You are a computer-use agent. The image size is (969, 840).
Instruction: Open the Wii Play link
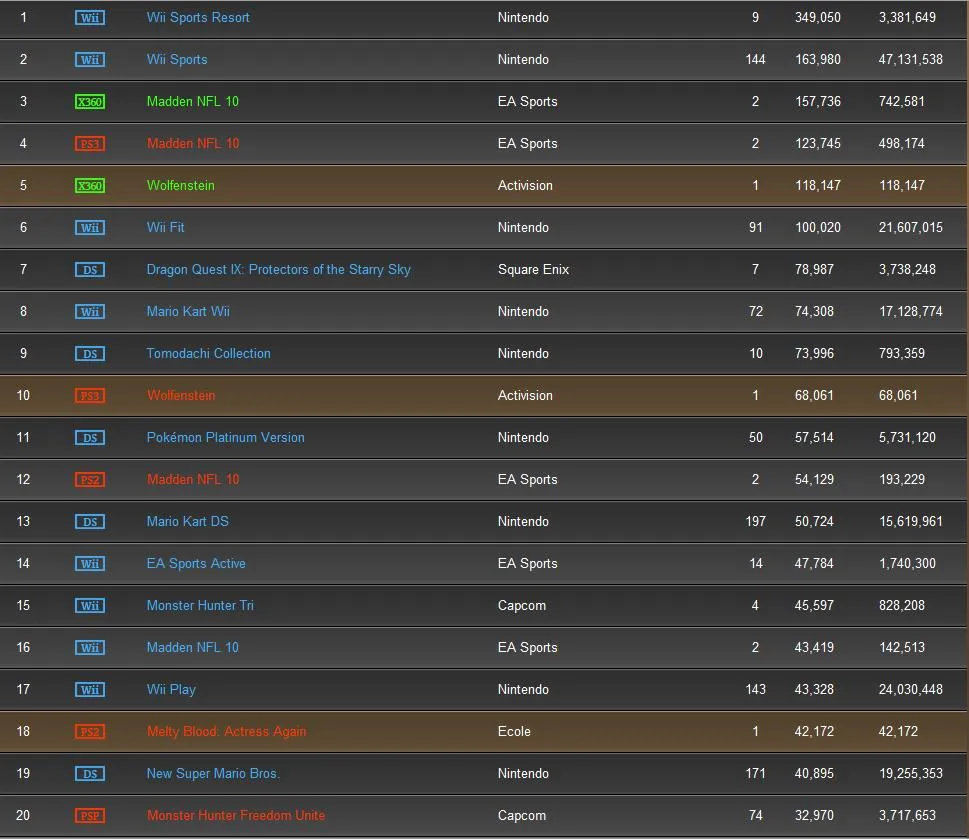coord(171,690)
